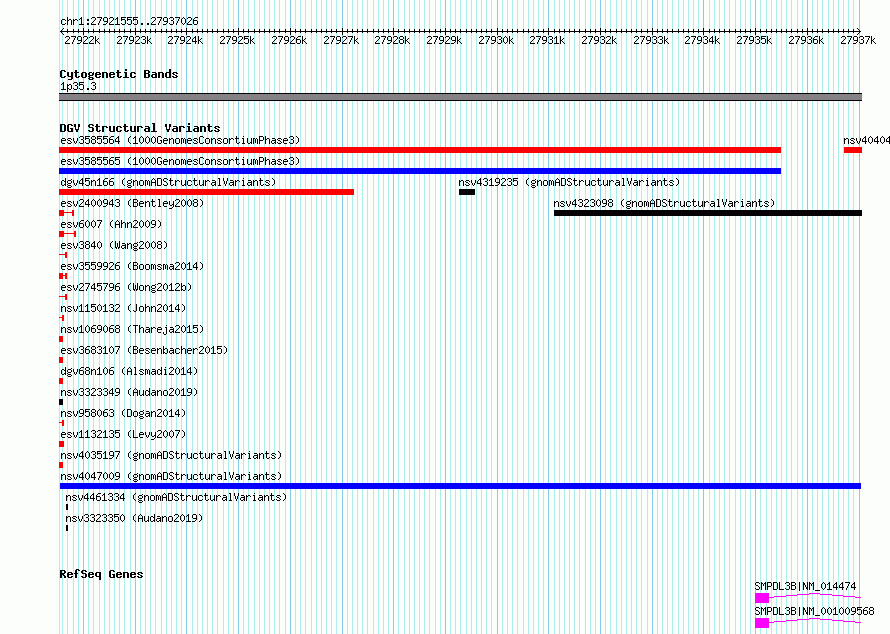Image resolution: width=890 pixels, height=634 pixels.
Task: Click the RefSeq Genes track title
Action: tap(101, 574)
